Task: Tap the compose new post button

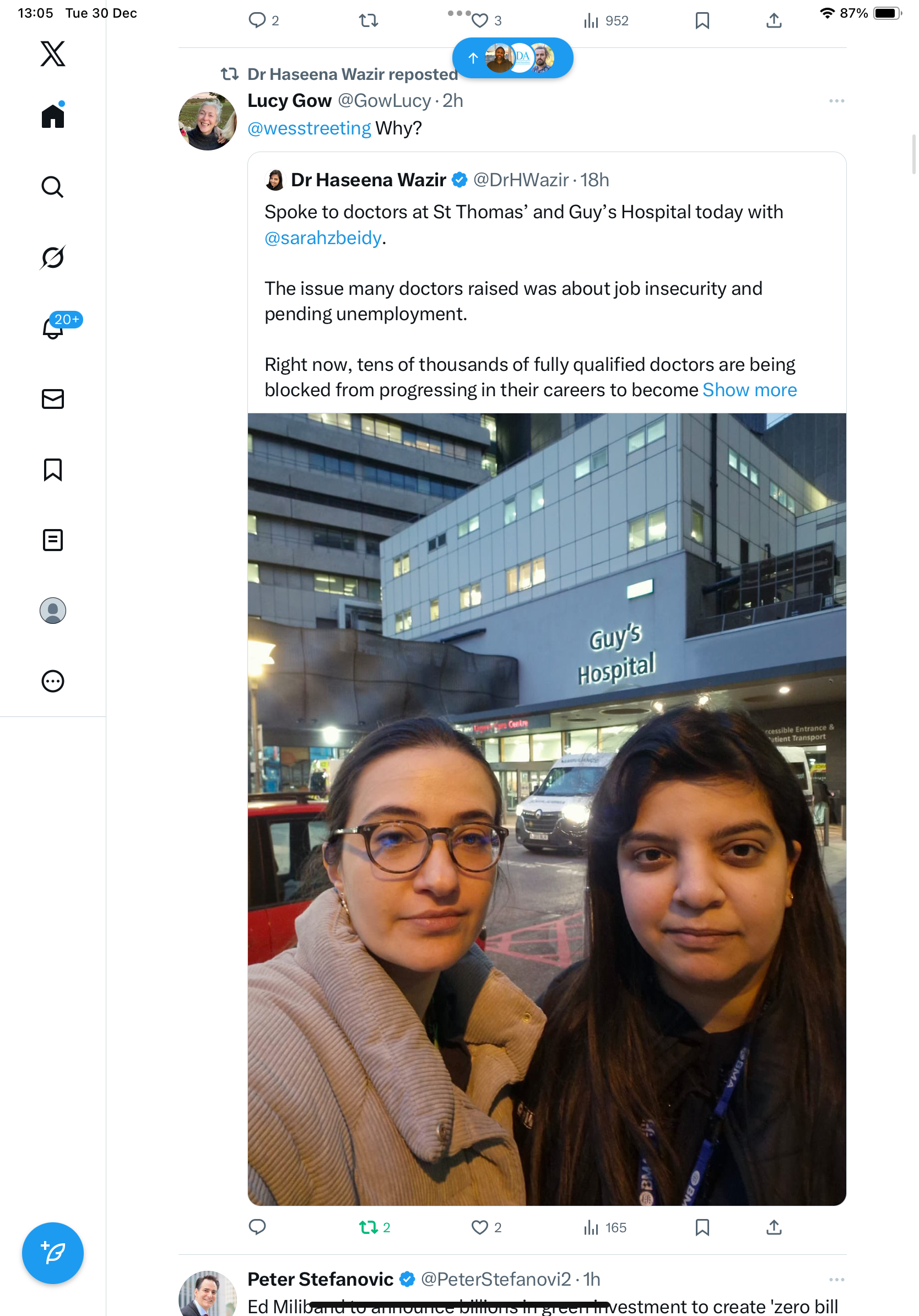Action: [53, 1253]
